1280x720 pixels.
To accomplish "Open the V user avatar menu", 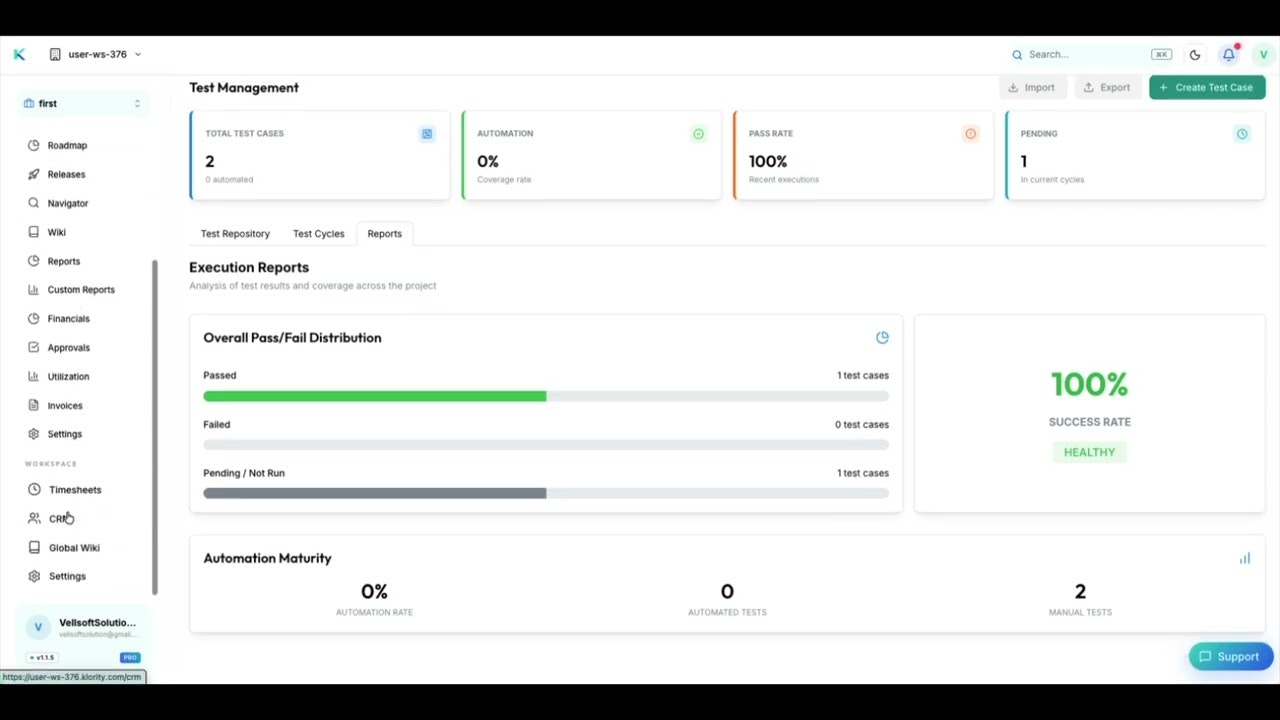I will click(1263, 55).
